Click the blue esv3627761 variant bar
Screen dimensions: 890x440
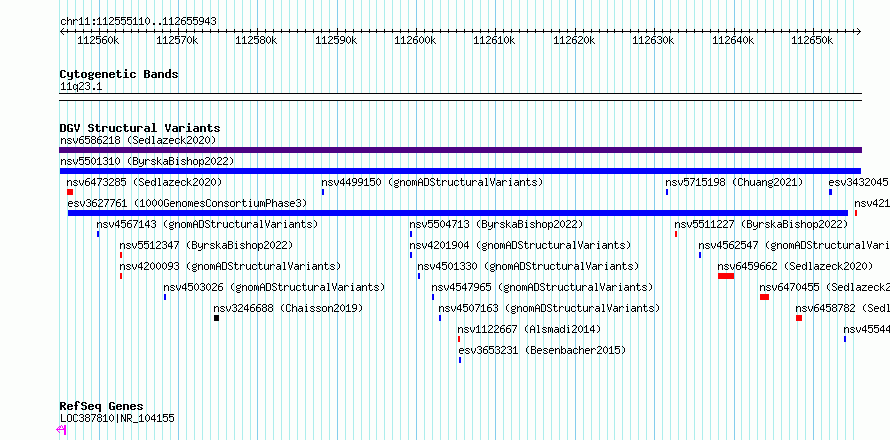pos(457,213)
